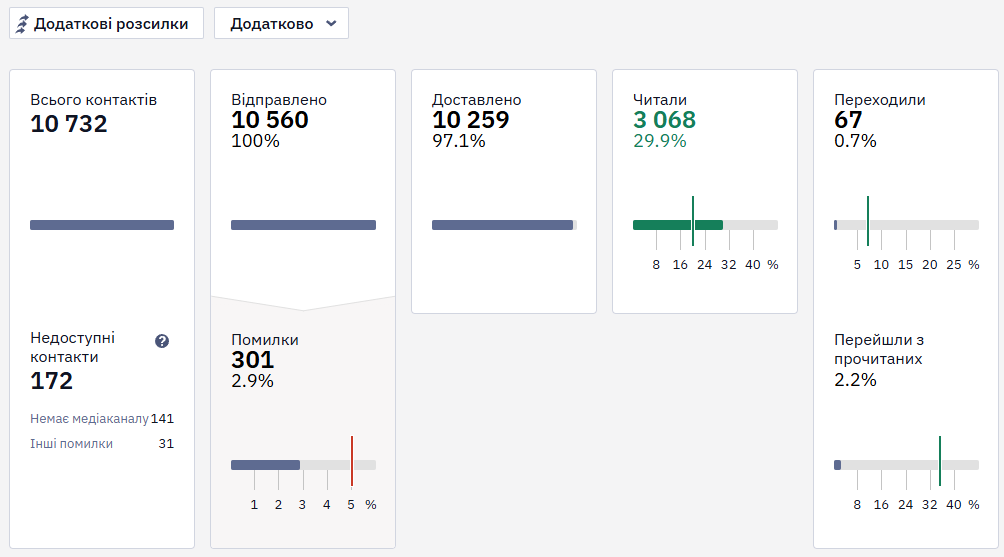This screenshot has width=1004, height=557.
Task: Click the Додаткові розсилки button
Action: click(106, 24)
